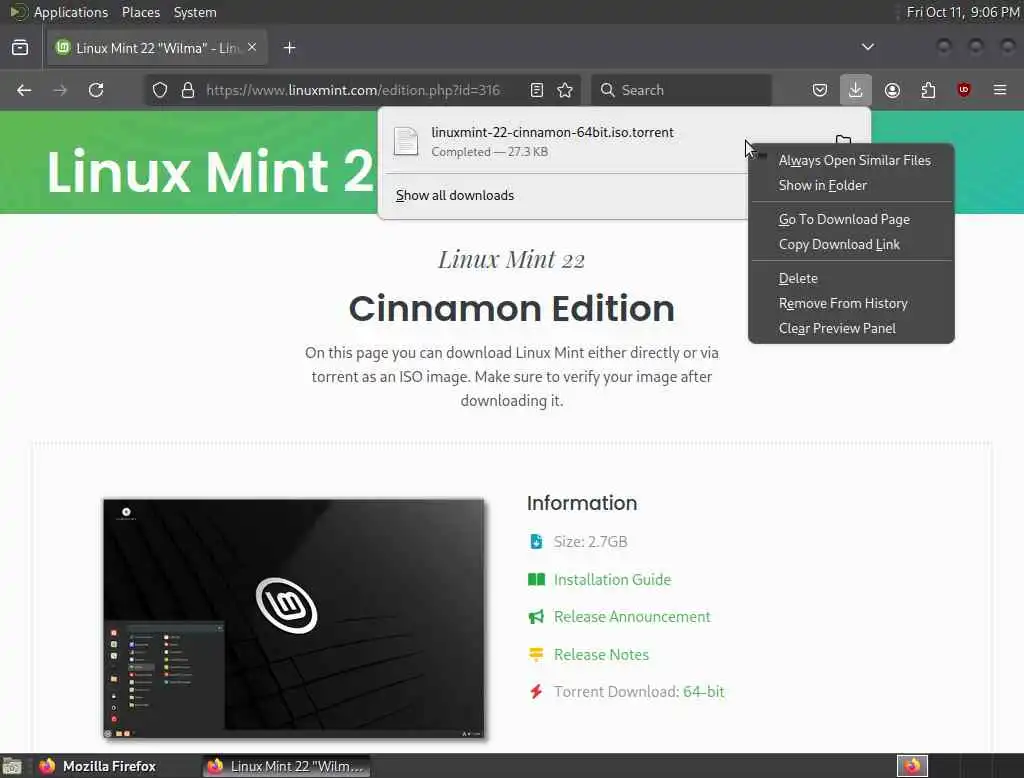Open the Places menu
Screen dimensions: 1024x778
(x=140, y=12)
